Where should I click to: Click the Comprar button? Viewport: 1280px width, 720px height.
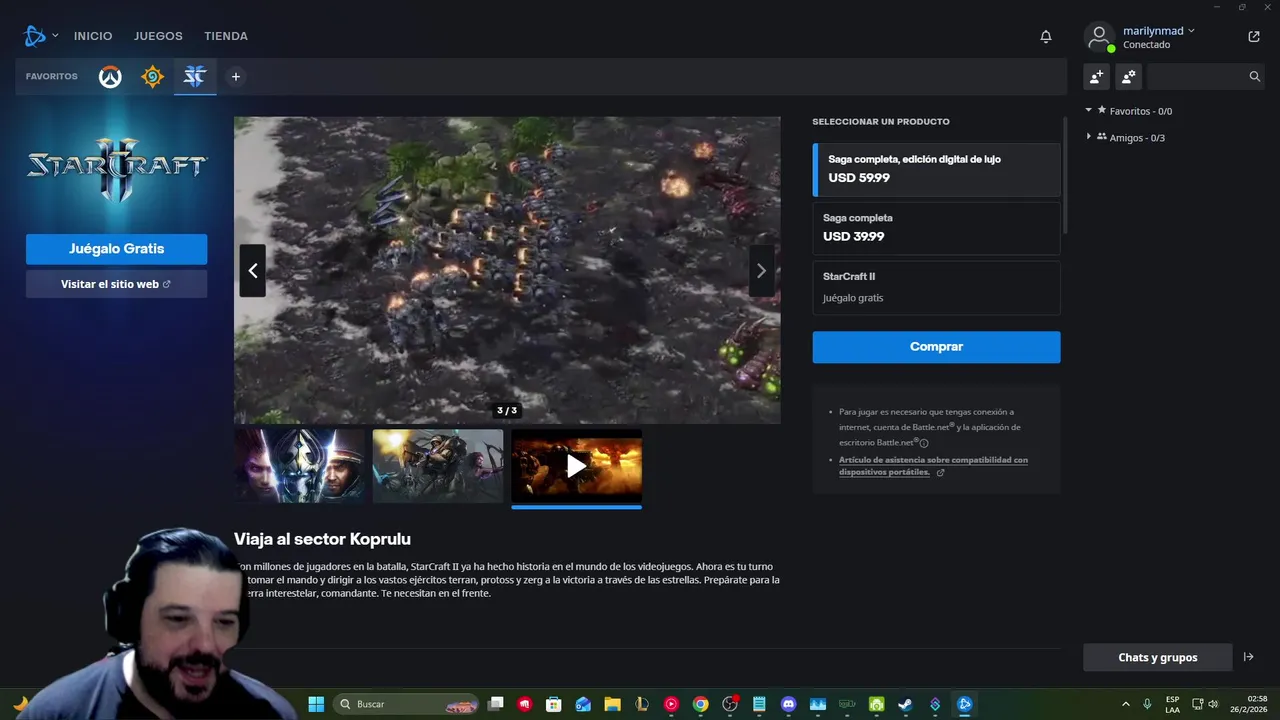click(x=937, y=347)
